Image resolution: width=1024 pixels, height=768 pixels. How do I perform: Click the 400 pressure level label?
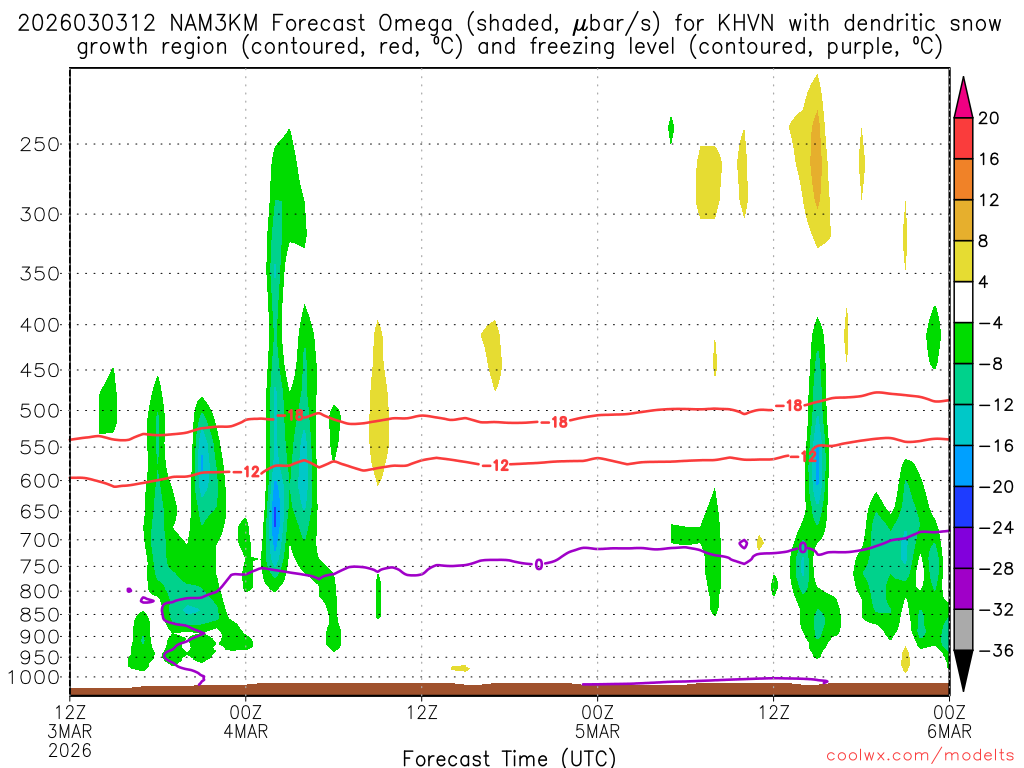pos(40,325)
